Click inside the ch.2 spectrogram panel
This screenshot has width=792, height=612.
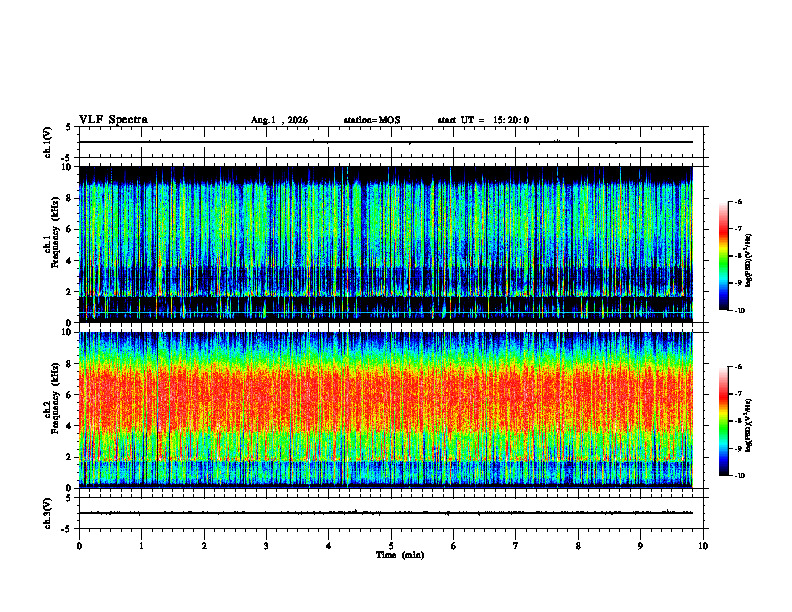coord(385,410)
